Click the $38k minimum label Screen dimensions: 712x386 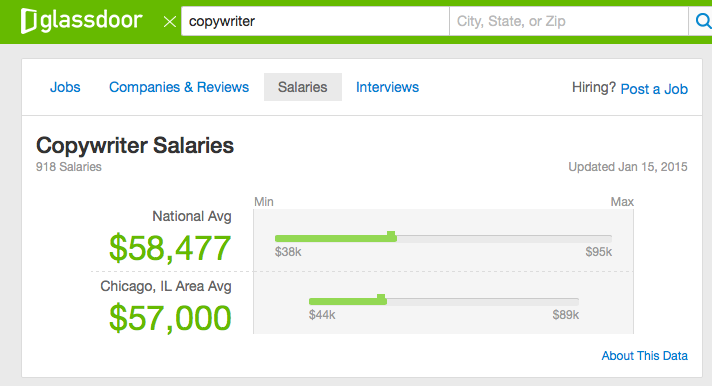[288, 252]
